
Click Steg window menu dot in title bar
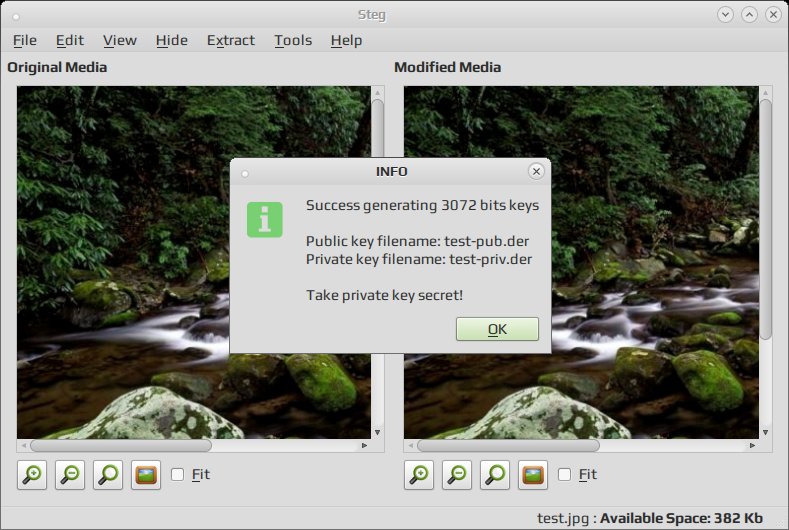coord(16,17)
